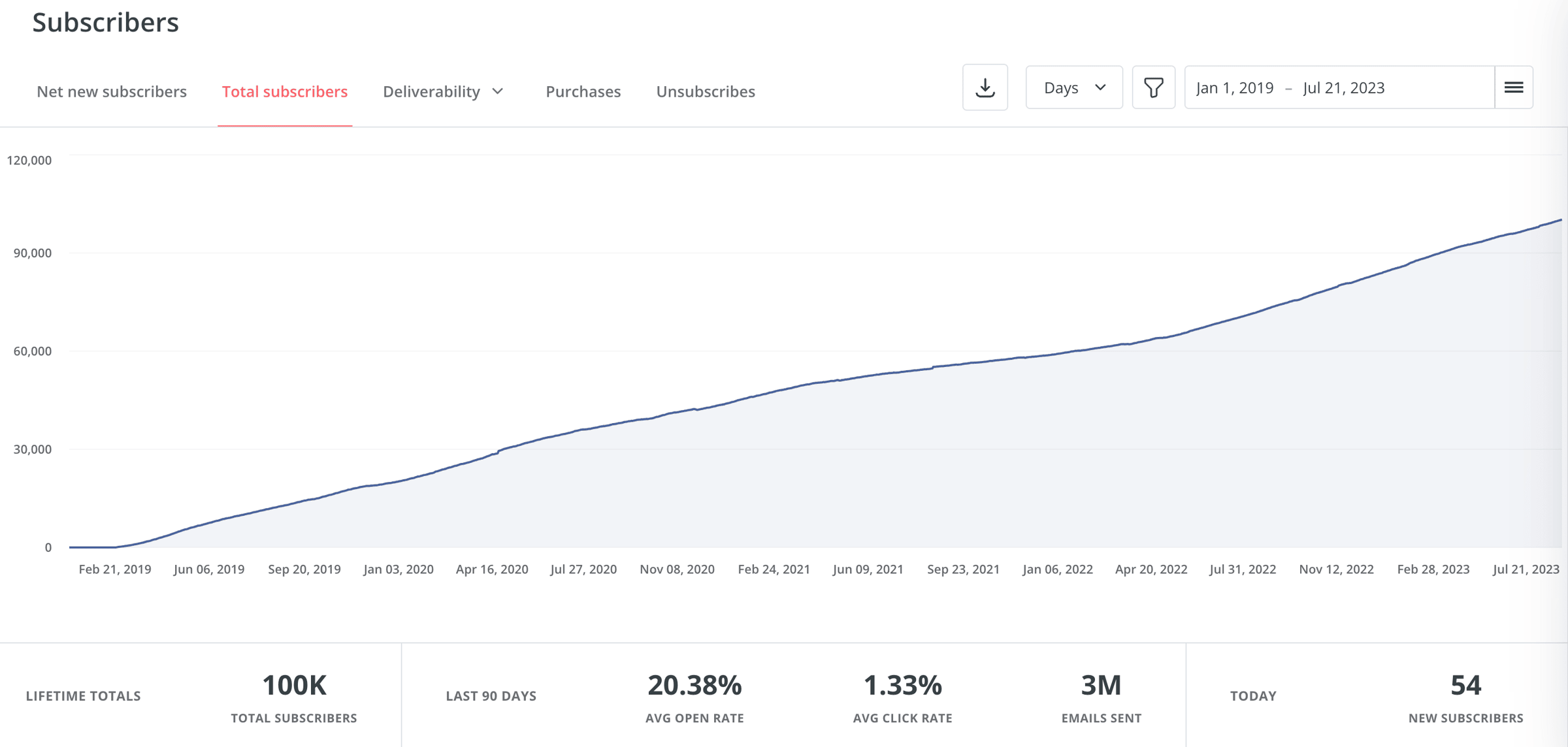Click the download export icon
The image size is (1568, 747).
coord(985,87)
